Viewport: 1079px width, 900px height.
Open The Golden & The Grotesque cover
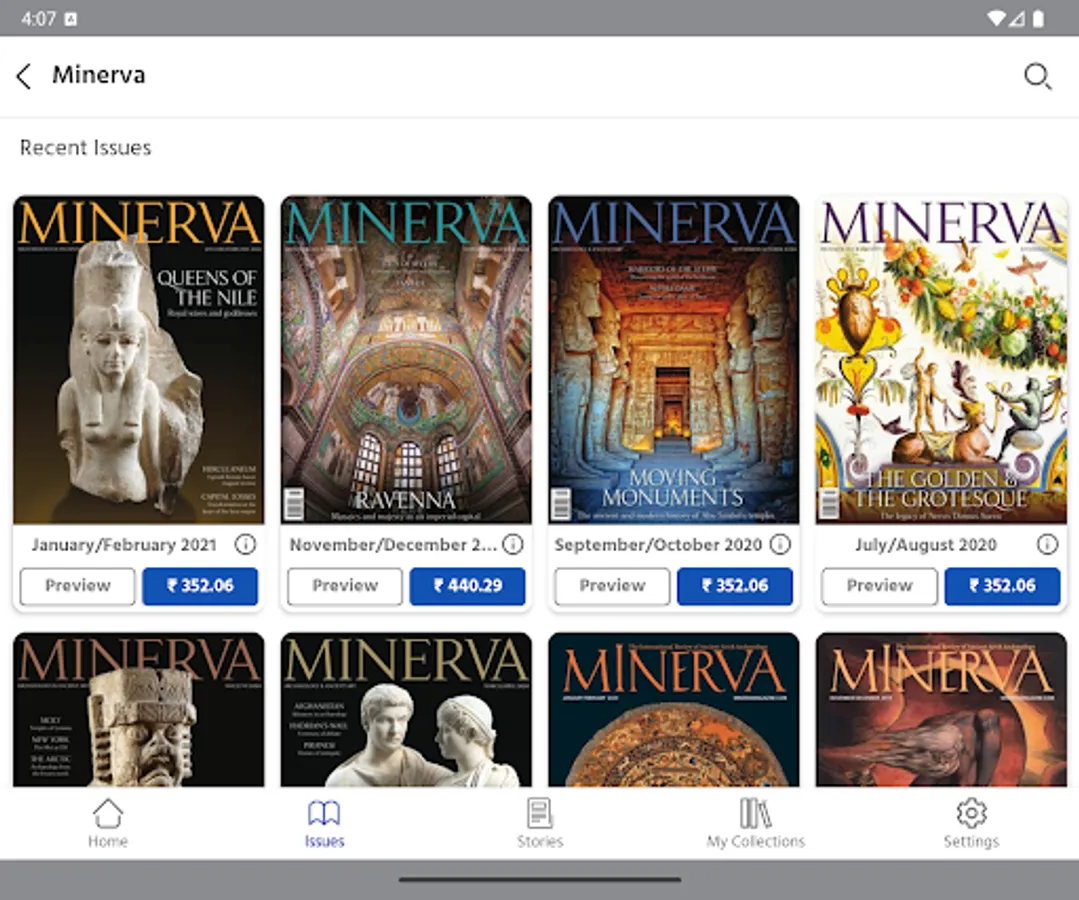941,360
